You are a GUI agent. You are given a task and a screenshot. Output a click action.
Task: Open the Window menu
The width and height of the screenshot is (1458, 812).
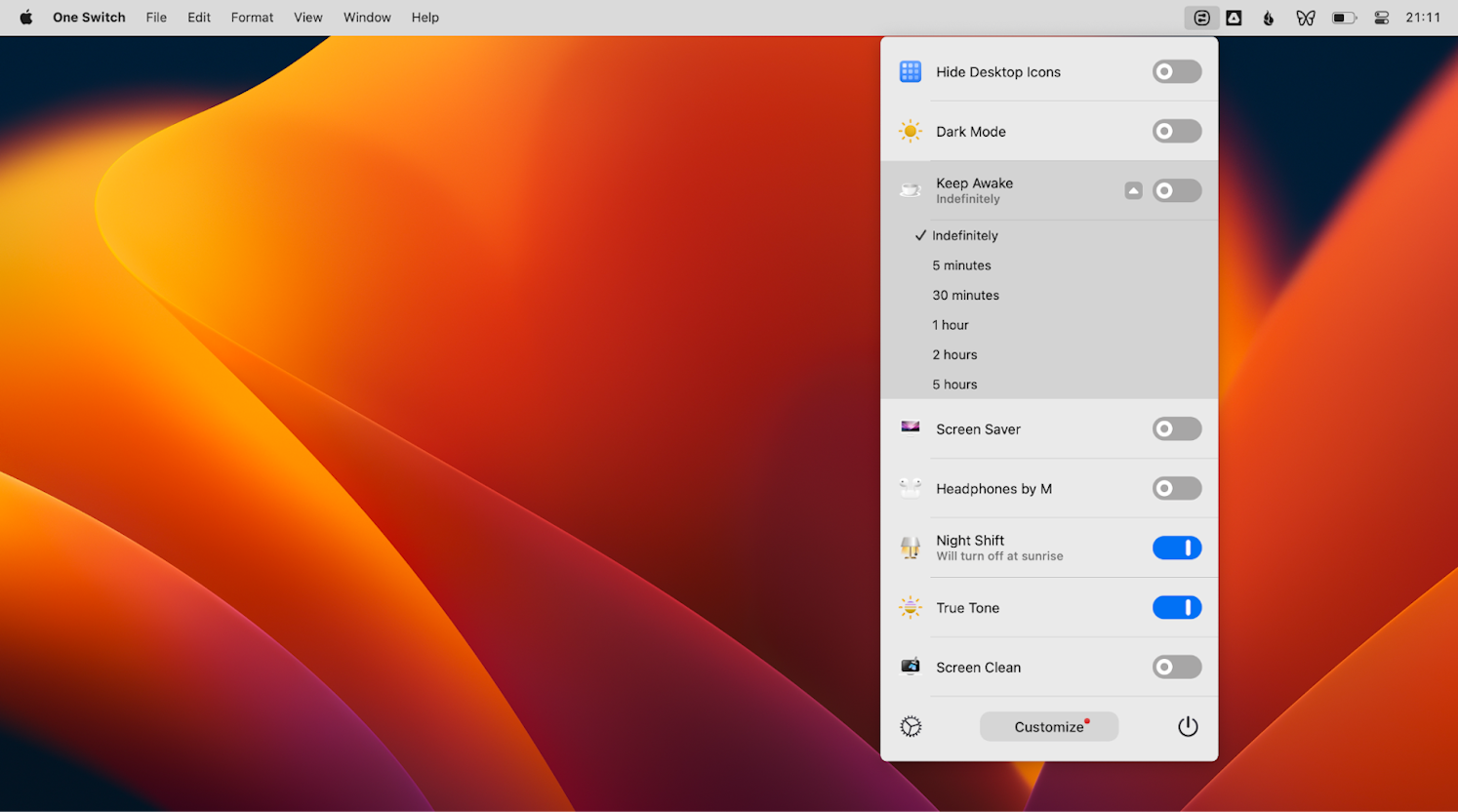(x=367, y=18)
